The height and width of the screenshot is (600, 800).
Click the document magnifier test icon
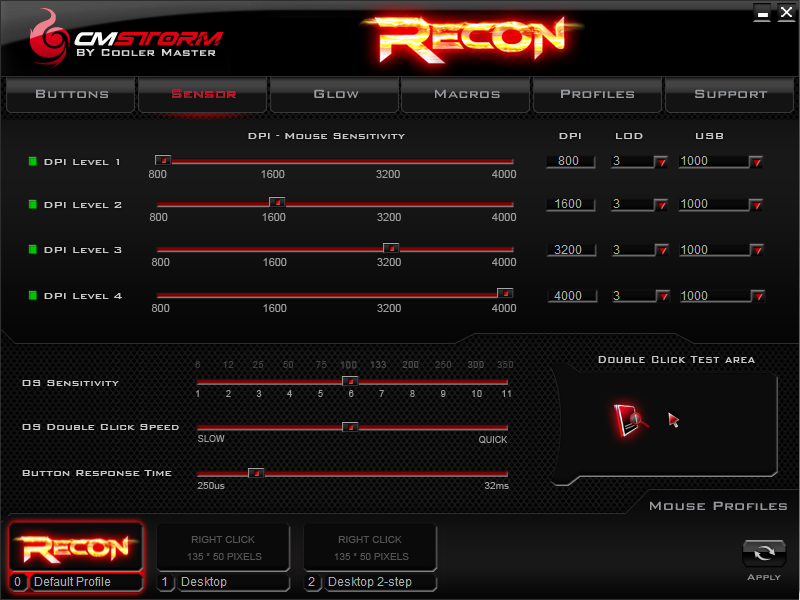click(x=631, y=420)
